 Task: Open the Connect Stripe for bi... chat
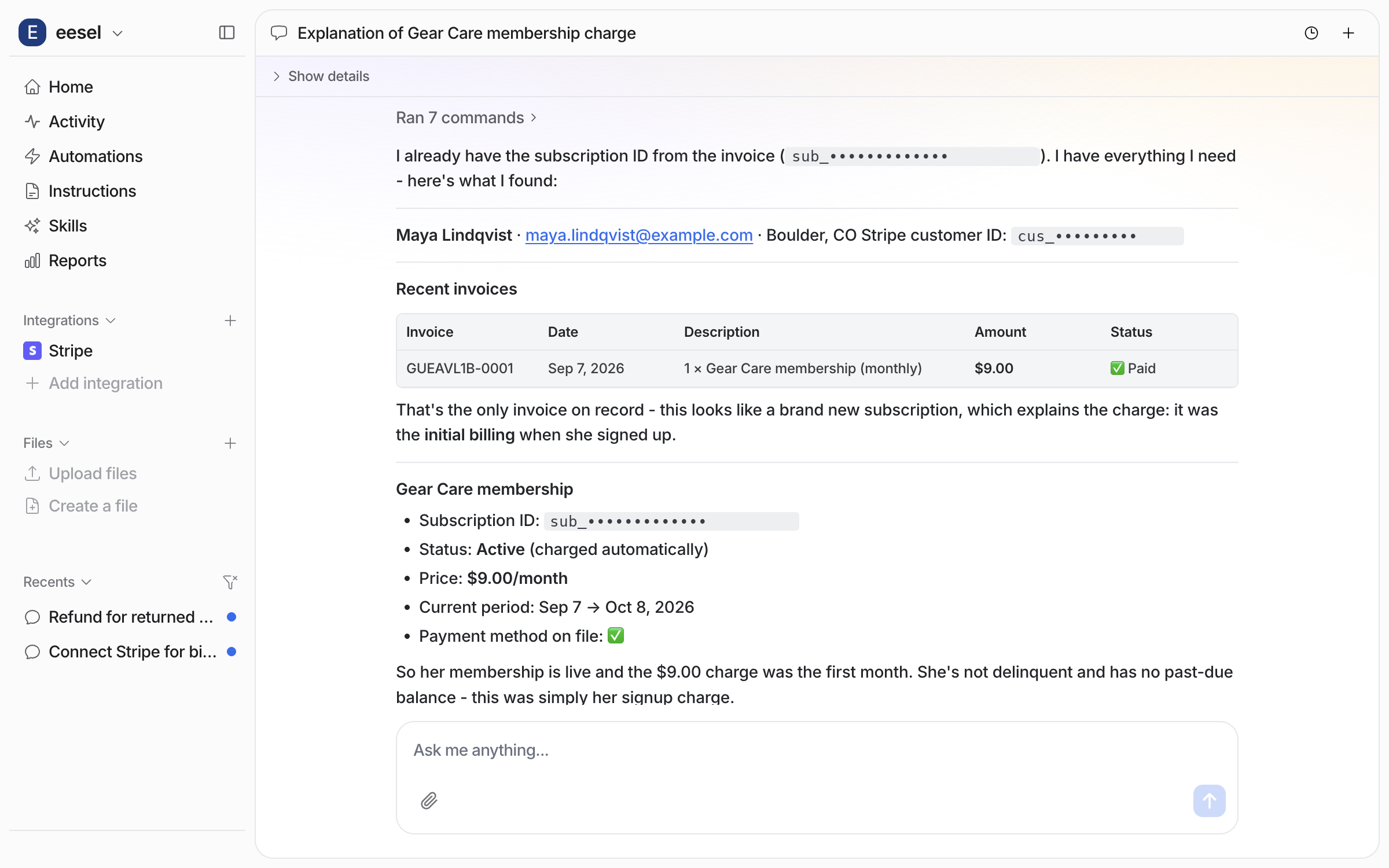[x=127, y=652]
